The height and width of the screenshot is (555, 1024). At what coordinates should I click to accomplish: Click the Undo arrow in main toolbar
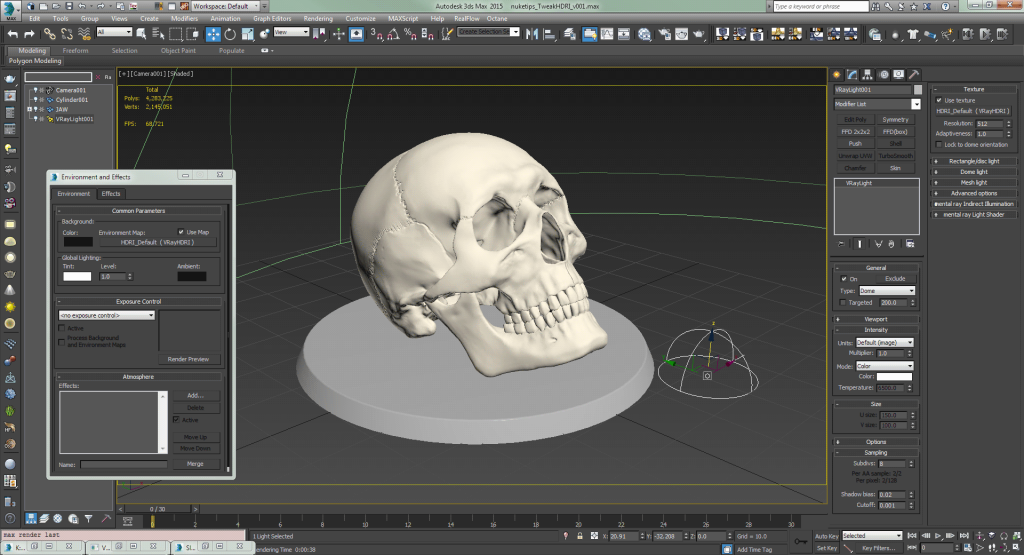pyautogui.click(x=14, y=34)
